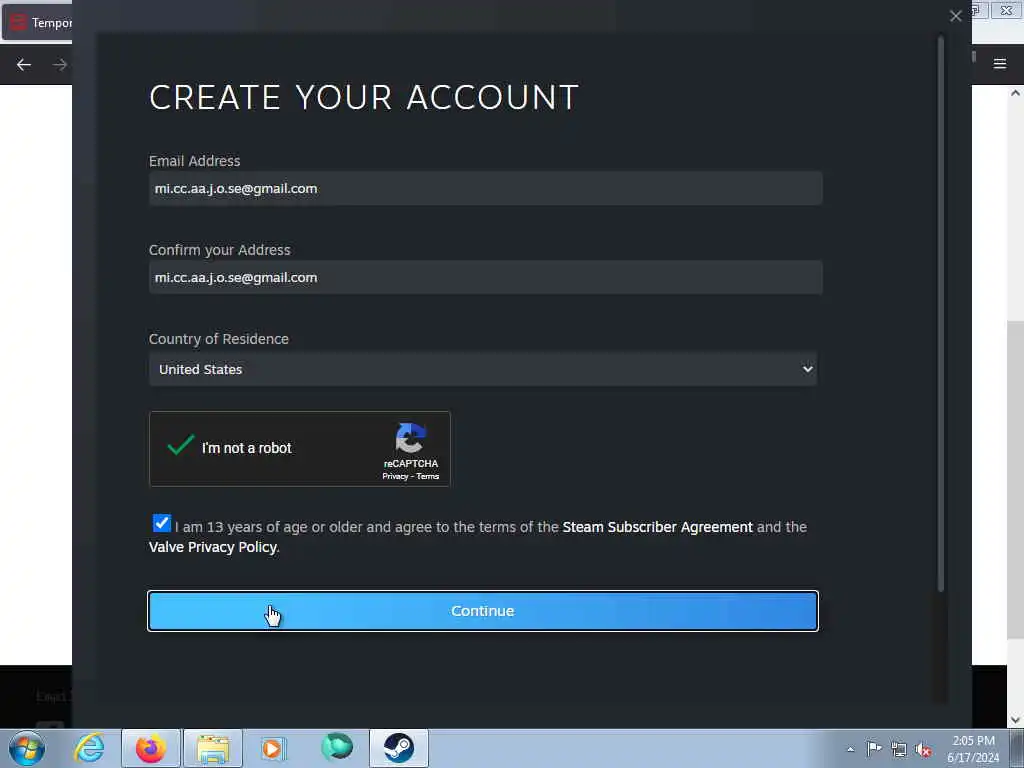Screen dimensions: 1024x768
Task: Toggle the I'm not a robot reCAPTCHA
Action: [x=180, y=447]
